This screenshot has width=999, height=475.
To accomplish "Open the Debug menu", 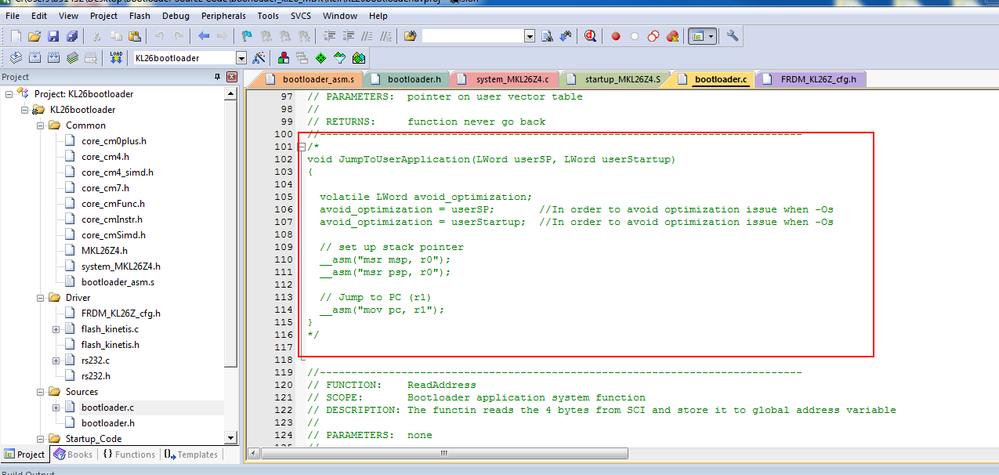I will point(175,15).
